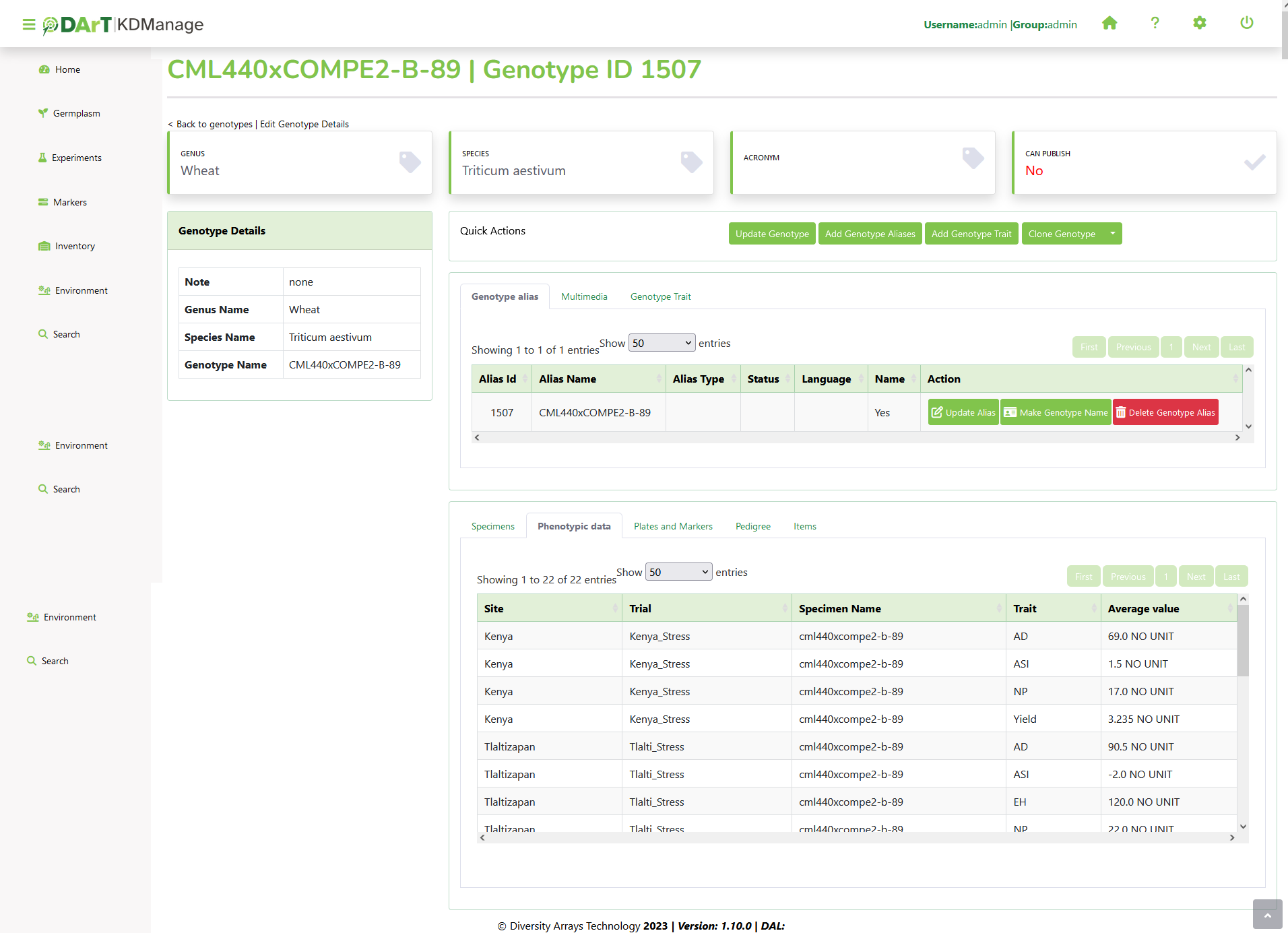Switch to the Pedigree tab

[x=752, y=526]
